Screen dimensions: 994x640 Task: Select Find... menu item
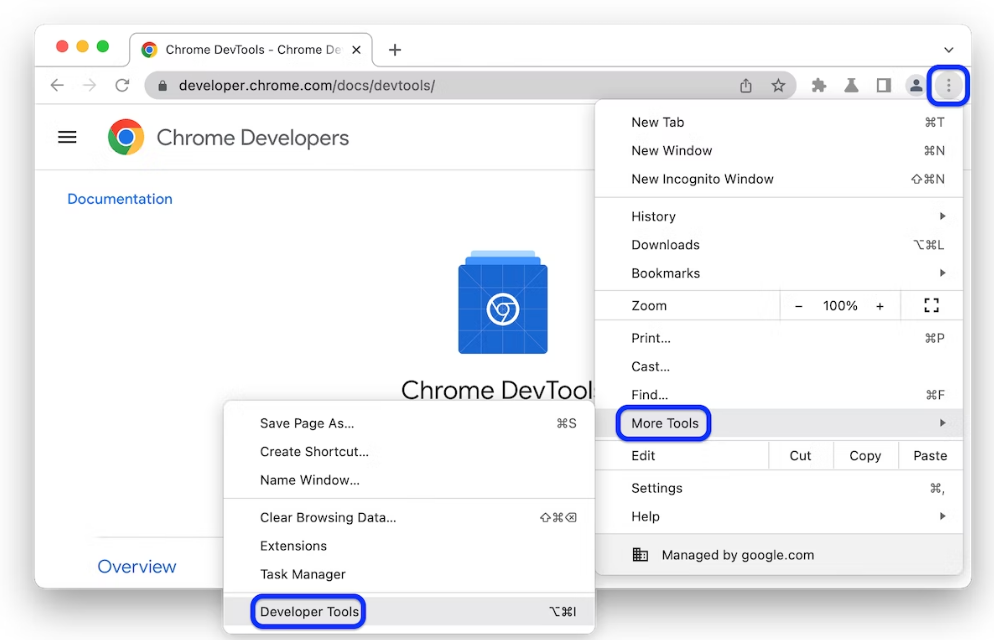tap(778, 395)
